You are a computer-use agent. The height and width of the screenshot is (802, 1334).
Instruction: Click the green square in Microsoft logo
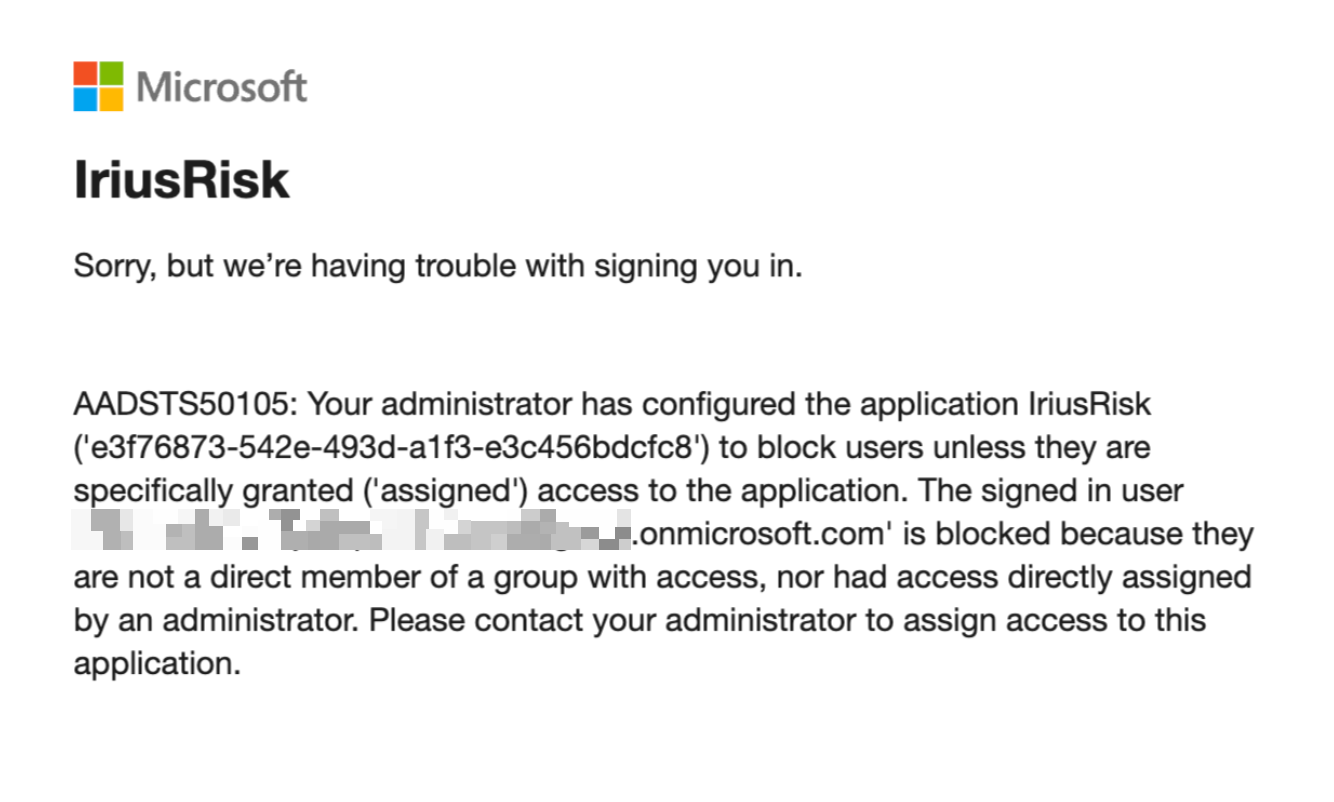click(x=111, y=73)
